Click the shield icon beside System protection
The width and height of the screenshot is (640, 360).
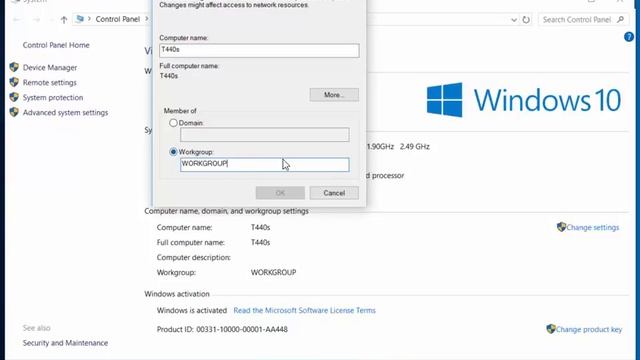14,97
